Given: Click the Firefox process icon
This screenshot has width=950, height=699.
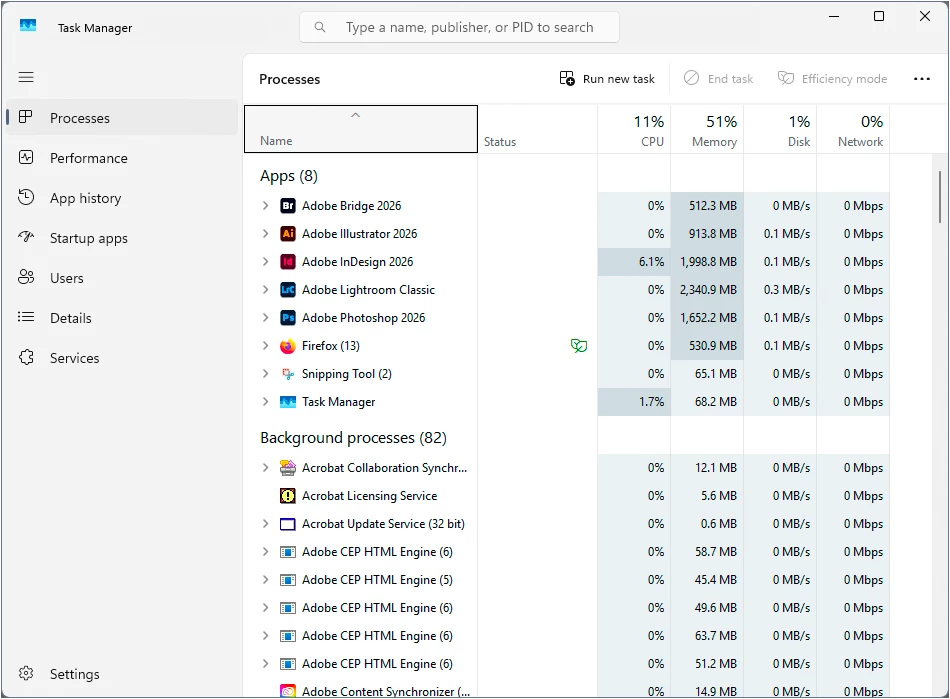Looking at the screenshot, I should [x=288, y=346].
